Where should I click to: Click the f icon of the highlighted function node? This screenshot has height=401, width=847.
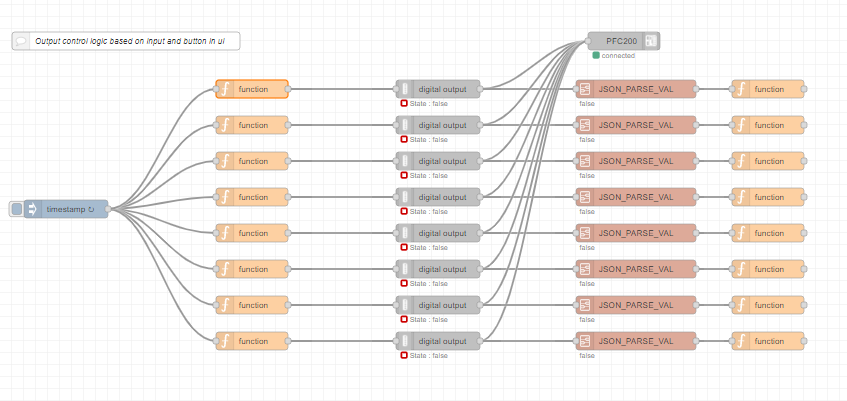(225, 89)
